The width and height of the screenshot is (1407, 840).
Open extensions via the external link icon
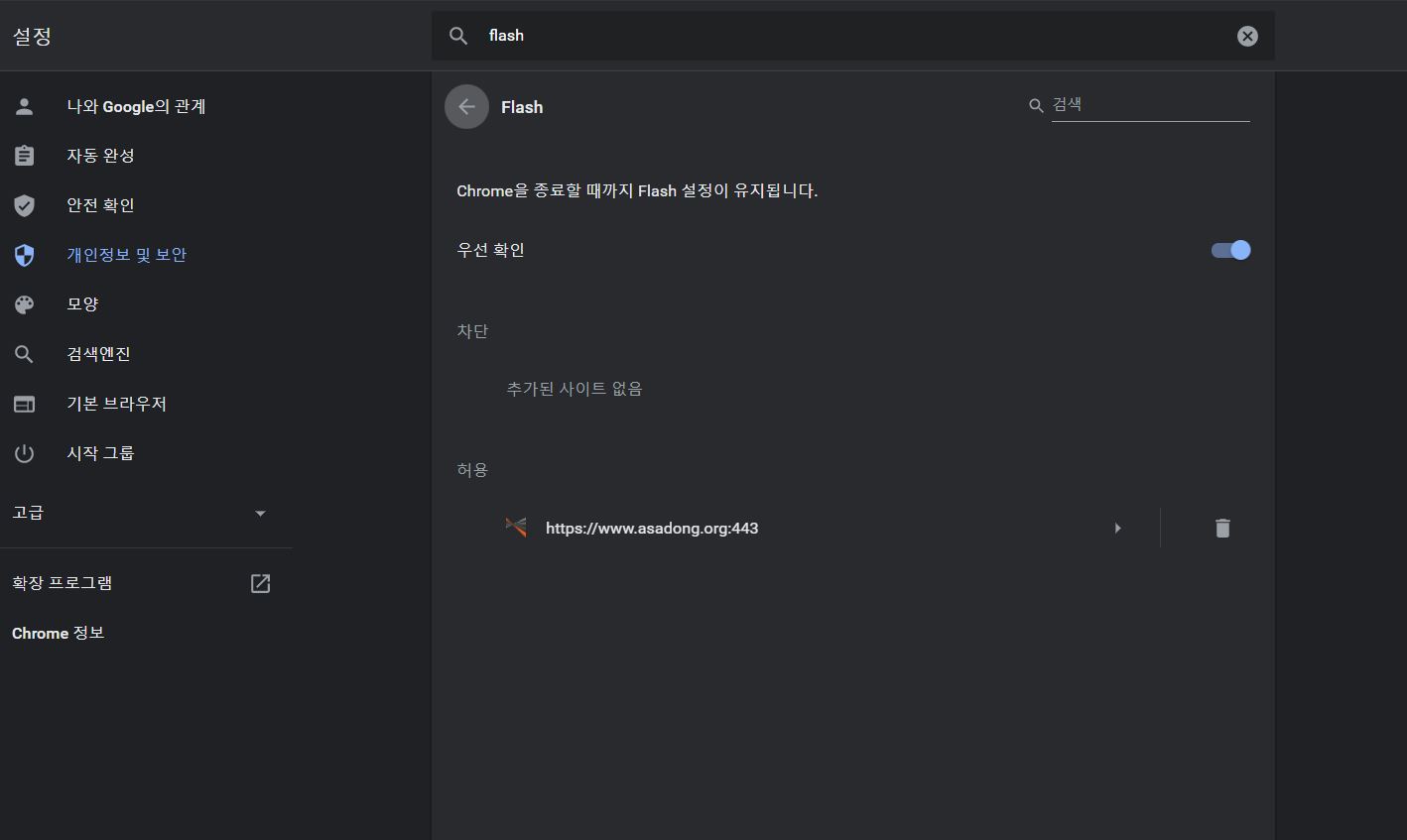coord(260,583)
